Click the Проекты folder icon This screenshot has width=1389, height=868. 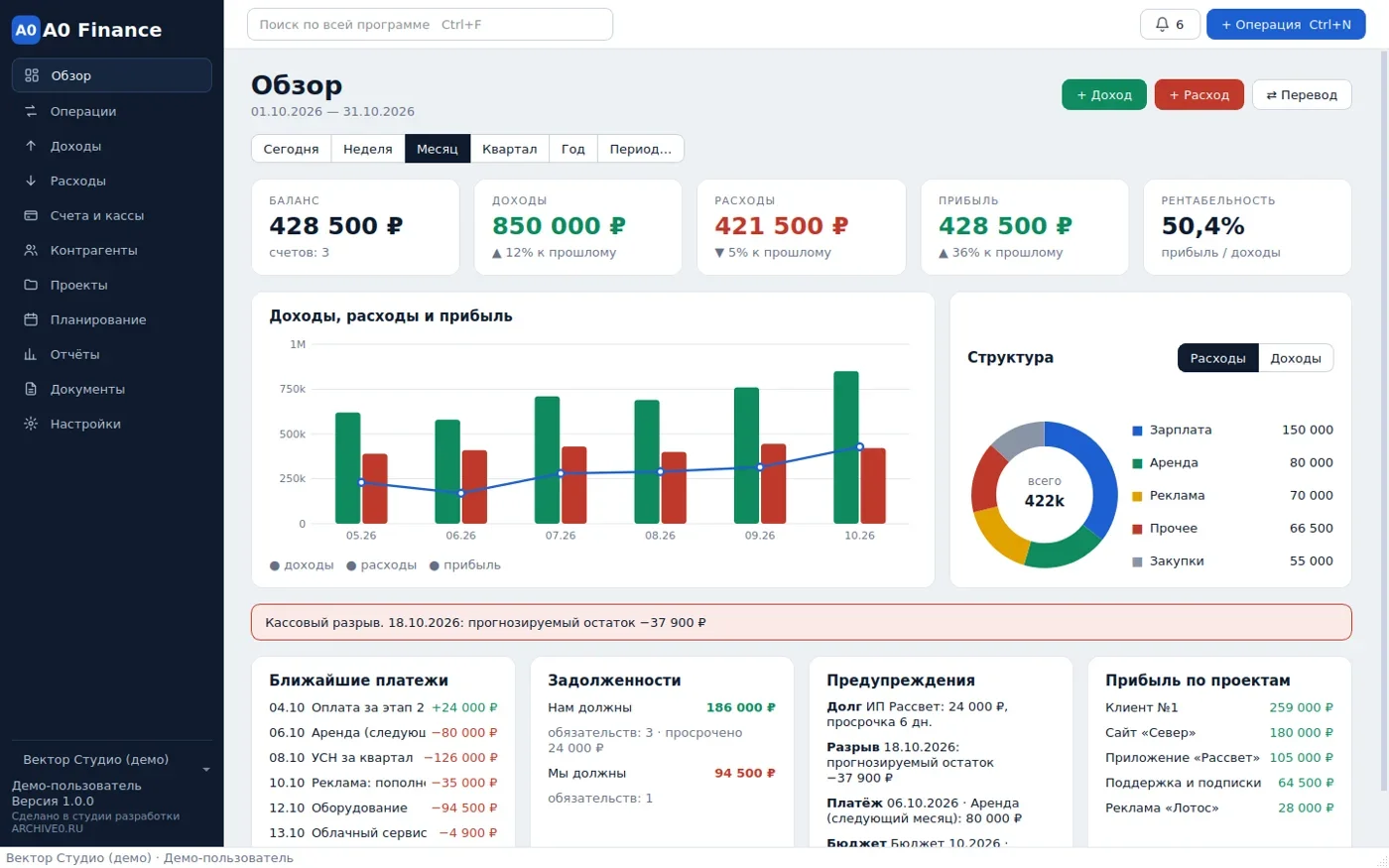(31, 285)
